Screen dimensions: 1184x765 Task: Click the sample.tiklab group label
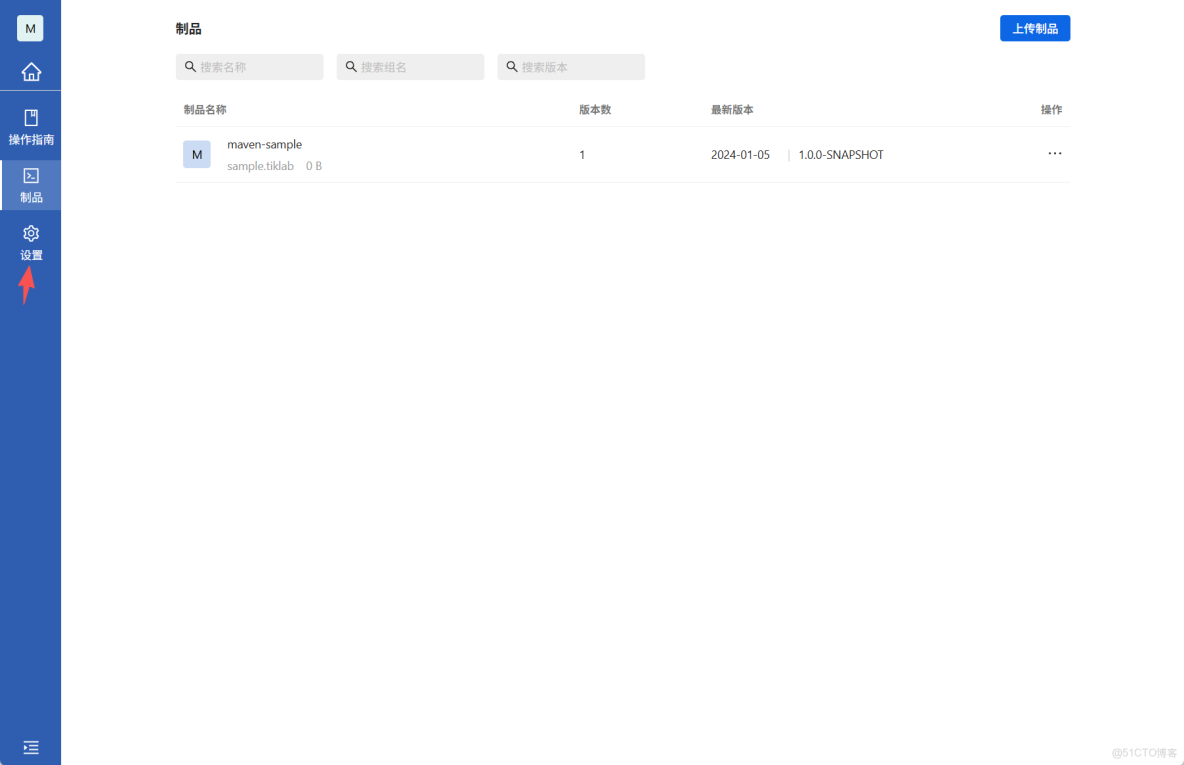(260, 165)
